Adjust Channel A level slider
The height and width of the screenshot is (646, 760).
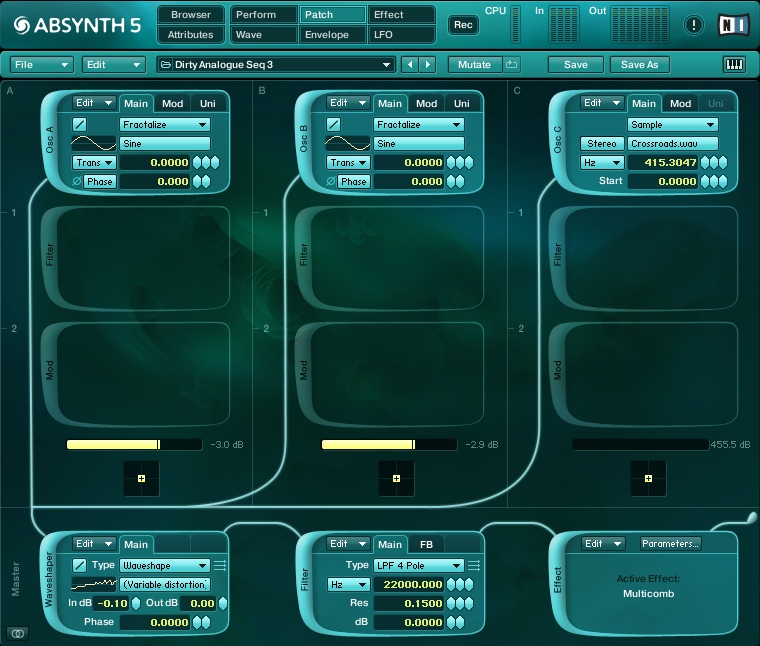[134, 444]
